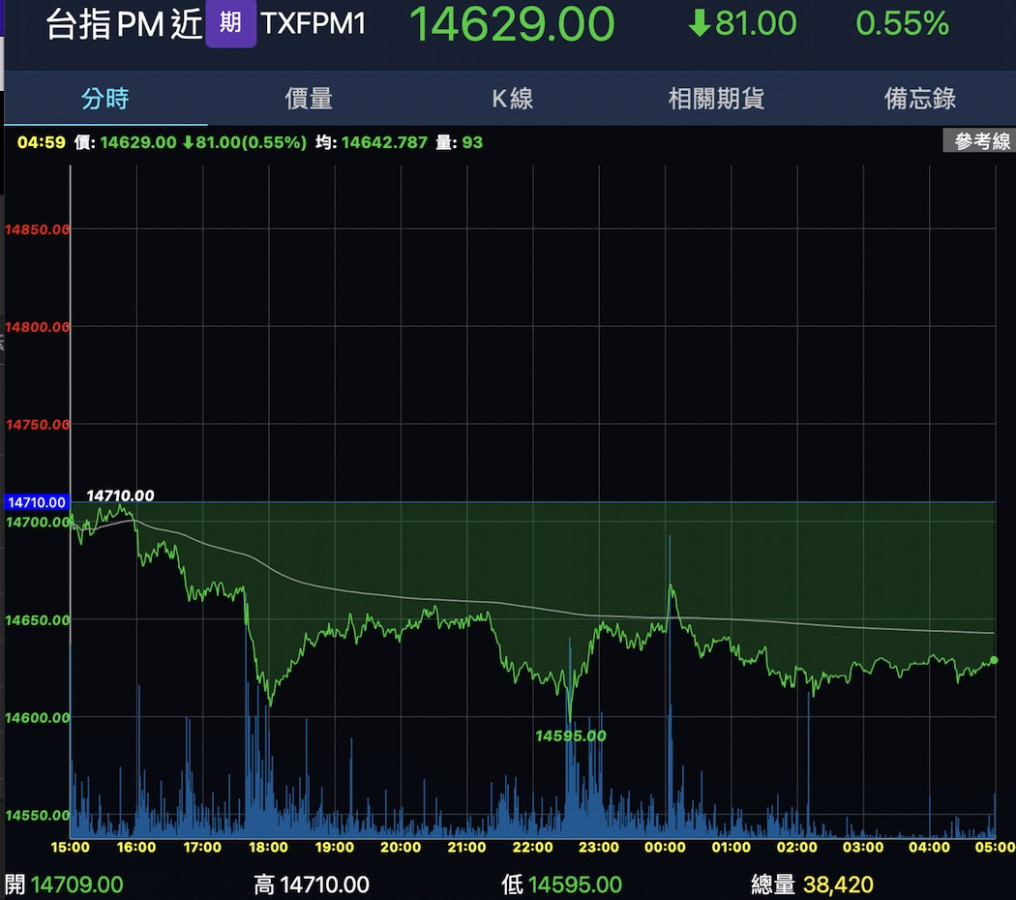This screenshot has width=1016, height=900.
Task: Click the 總量 38,420 total volume value
Action: [837, 884]
